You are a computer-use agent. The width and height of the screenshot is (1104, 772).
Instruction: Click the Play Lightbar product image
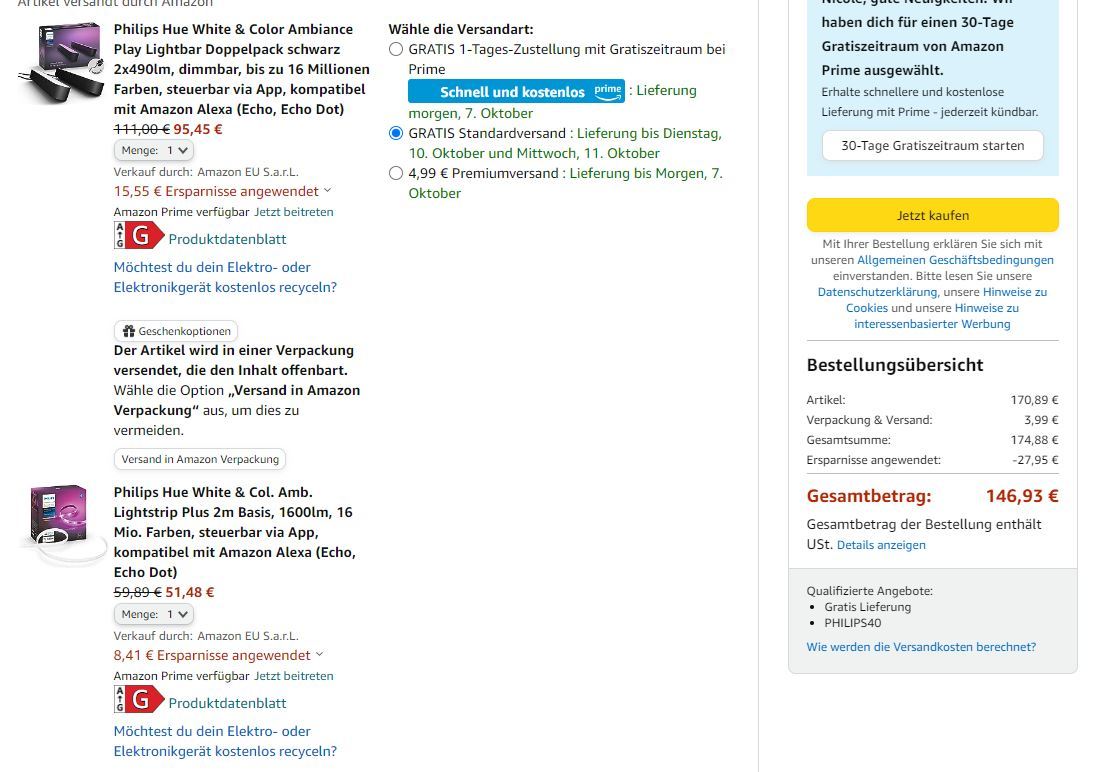[x=62, y=63]
